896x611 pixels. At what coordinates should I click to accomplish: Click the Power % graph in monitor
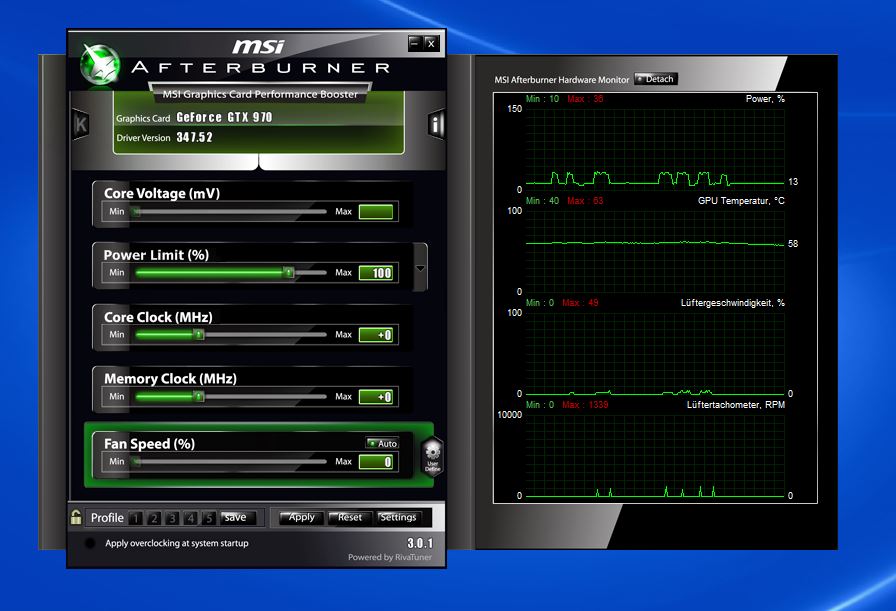655,149
